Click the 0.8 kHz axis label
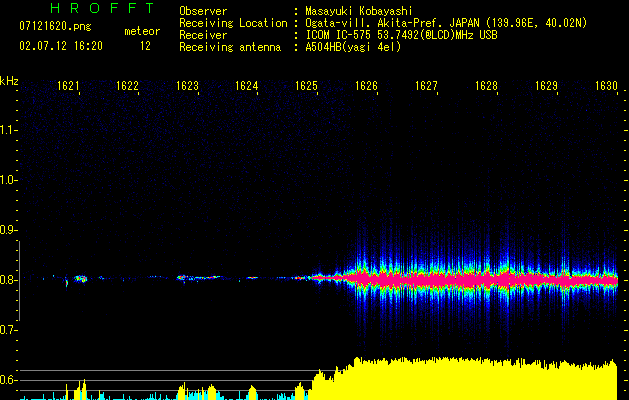The height and width of the screenshot is (400, 629). click(x=8, y=280)
